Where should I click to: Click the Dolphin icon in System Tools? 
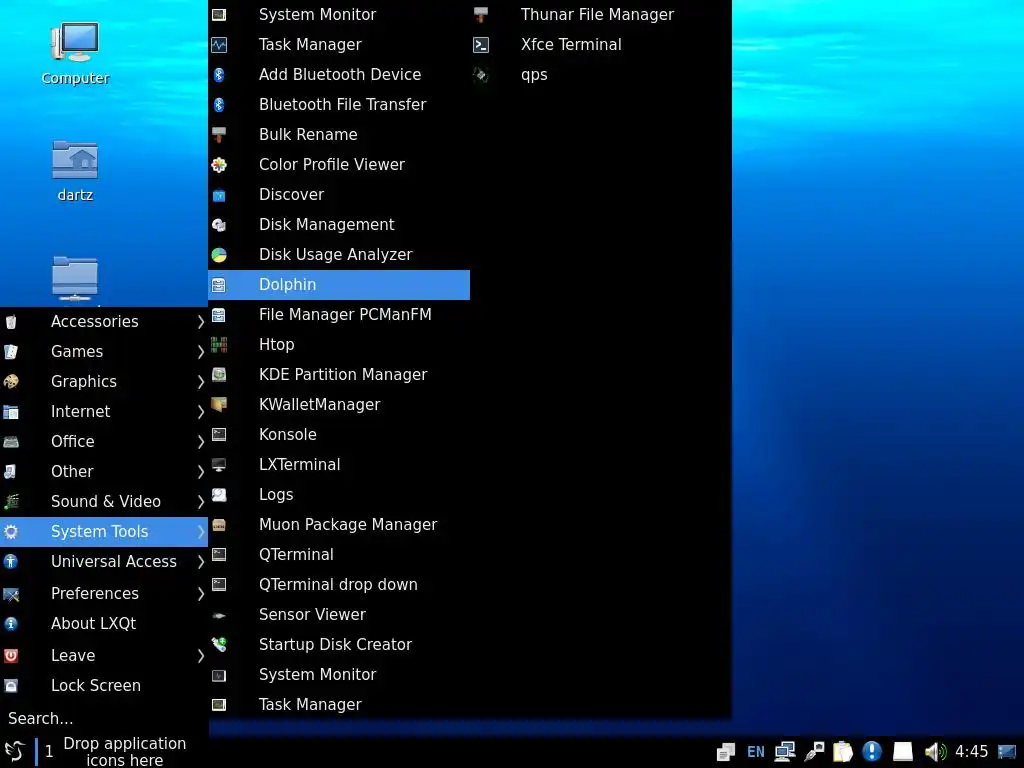point(219,285)
